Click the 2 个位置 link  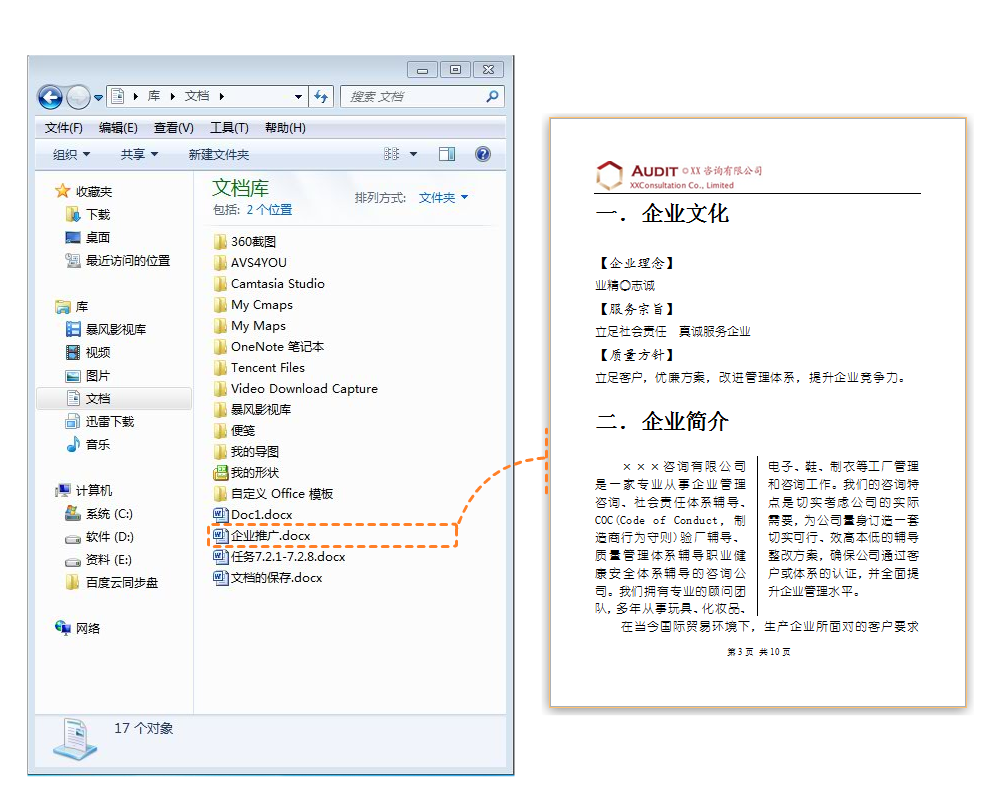click(x=269, y=210)
